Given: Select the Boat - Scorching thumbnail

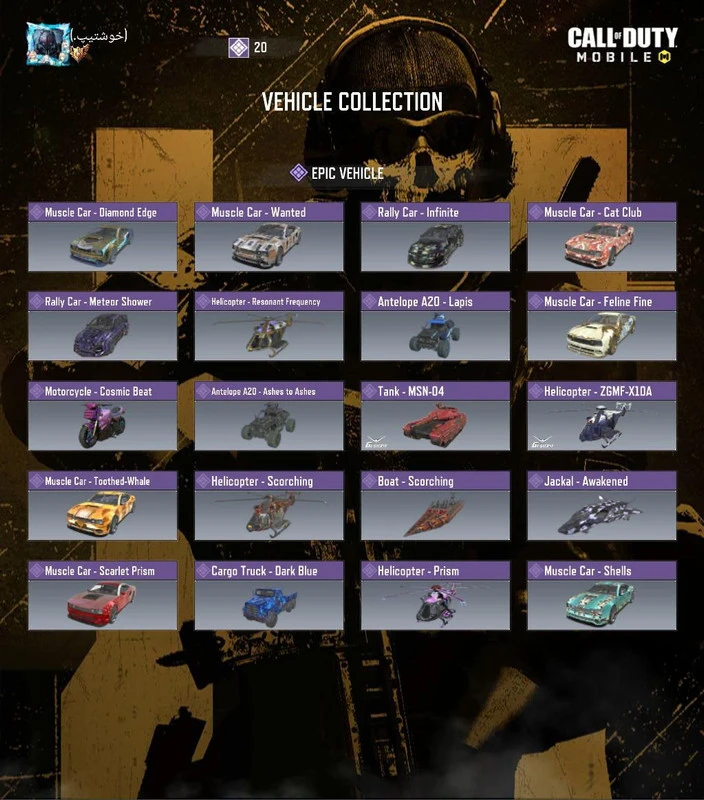Looking at the screenshot, I should point(435,515).
